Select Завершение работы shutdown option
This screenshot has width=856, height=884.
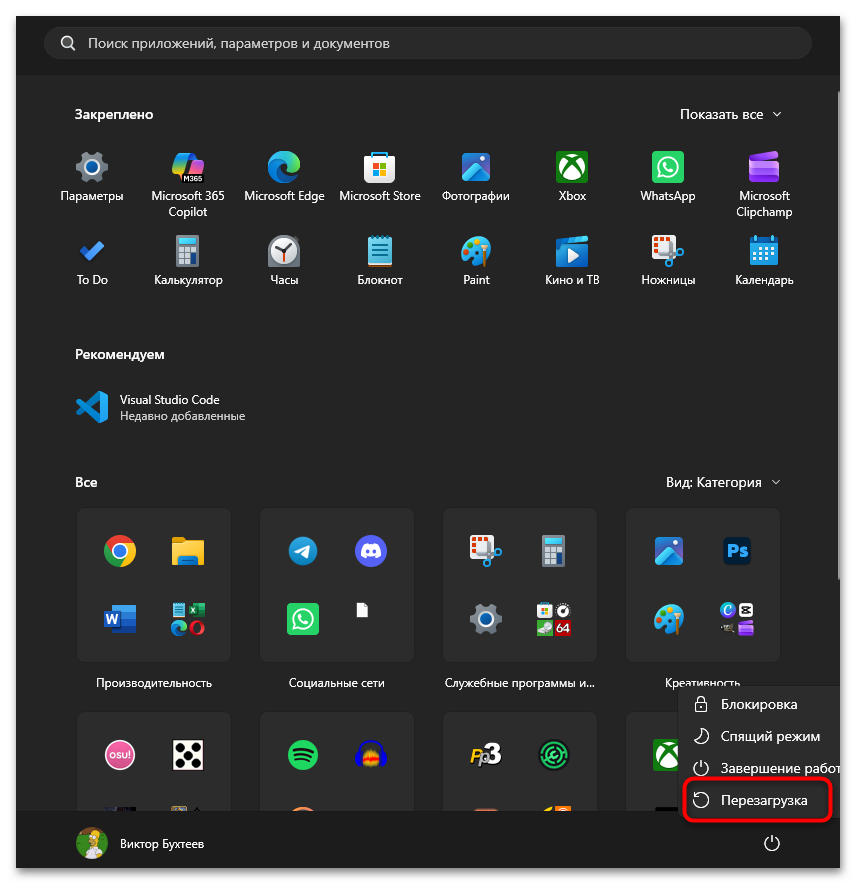point(758,768)
